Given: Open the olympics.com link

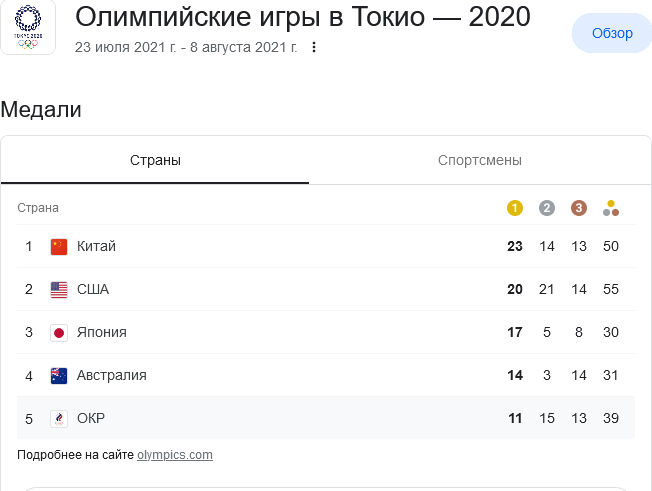Looking at the screenshot, I should [x=175, y=455].
